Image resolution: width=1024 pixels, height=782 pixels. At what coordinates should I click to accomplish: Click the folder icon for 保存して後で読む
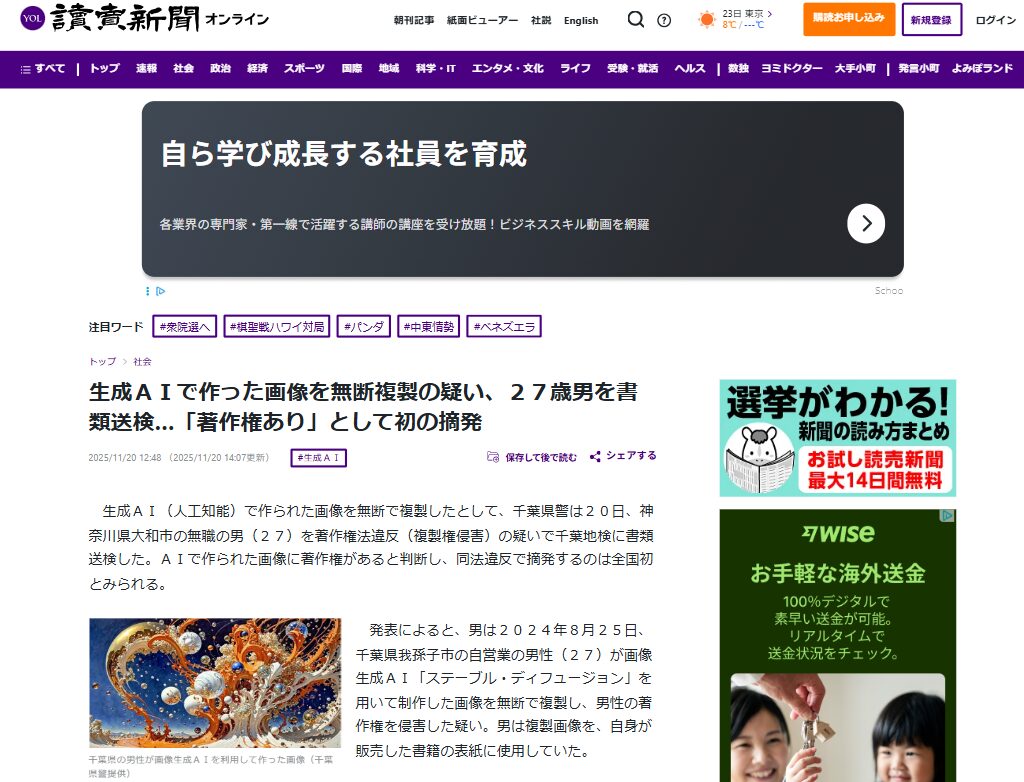click(492, 457)
